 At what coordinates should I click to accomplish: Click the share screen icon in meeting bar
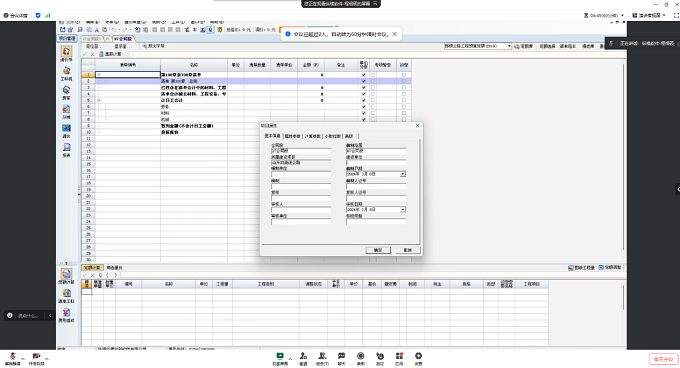pyautogui.click(x=280, y=358)
